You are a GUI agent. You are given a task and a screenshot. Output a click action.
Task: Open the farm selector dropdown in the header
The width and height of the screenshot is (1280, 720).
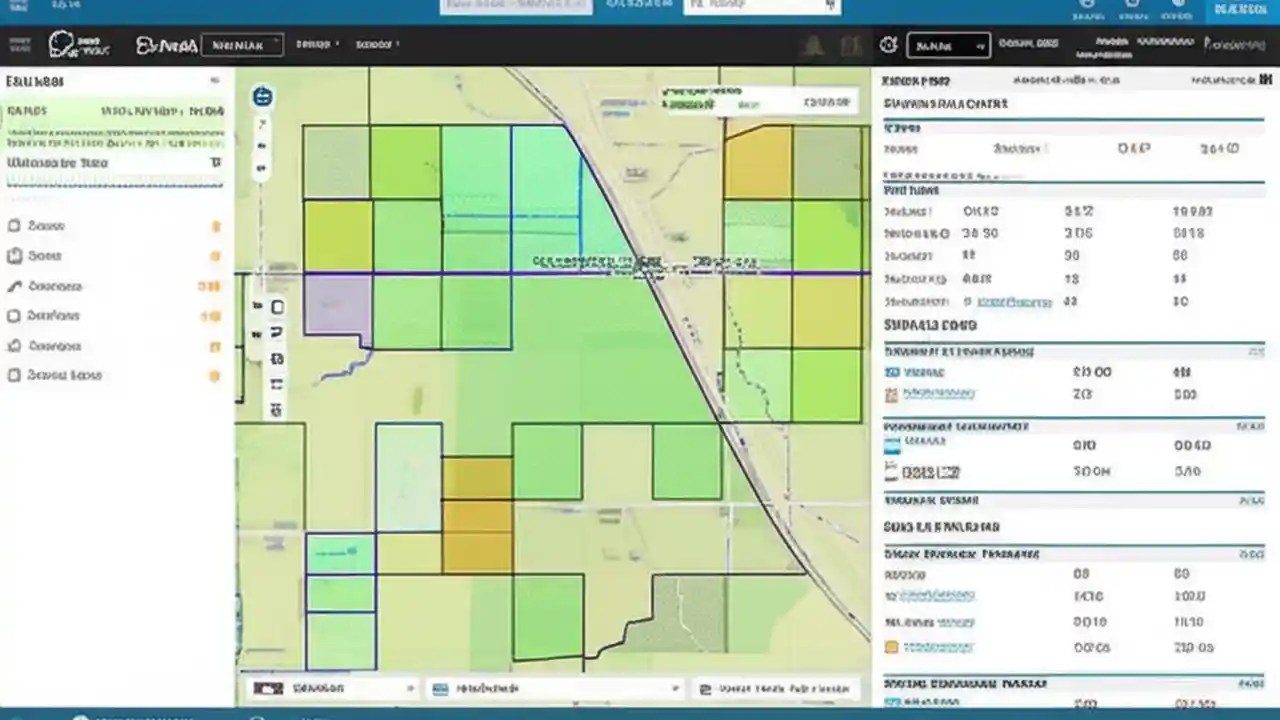pyautogui.click(x=243, y=44)
